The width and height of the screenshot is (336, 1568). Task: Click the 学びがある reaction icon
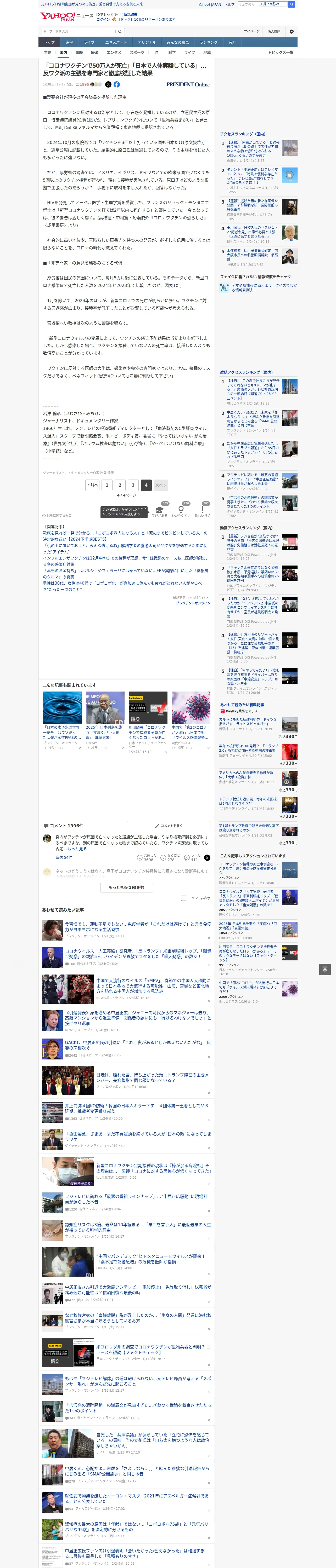pyautogui.click(x=160, y=511)
